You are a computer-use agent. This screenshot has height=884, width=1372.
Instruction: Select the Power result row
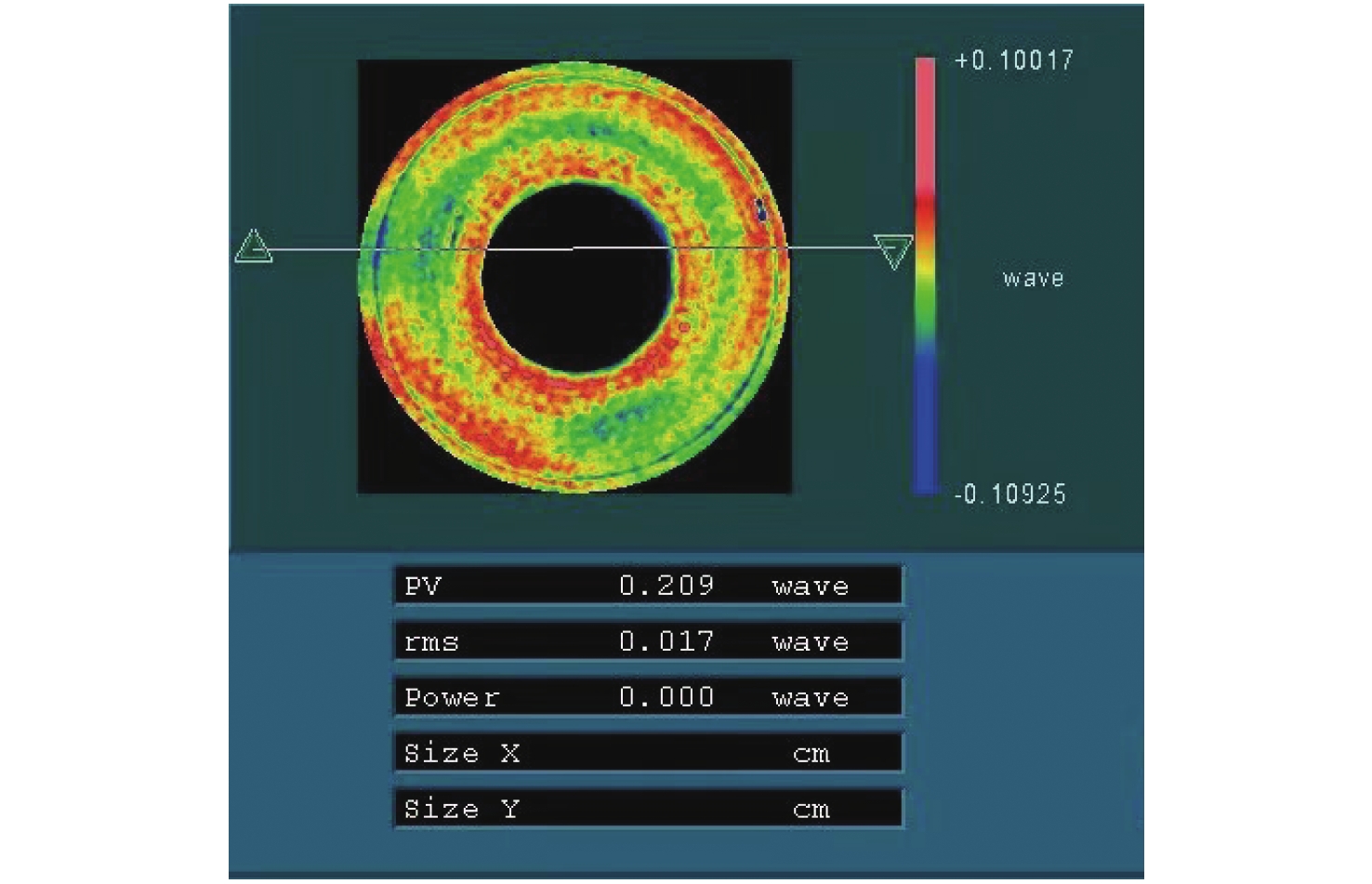pyautogui.click(x=648, y=697)
